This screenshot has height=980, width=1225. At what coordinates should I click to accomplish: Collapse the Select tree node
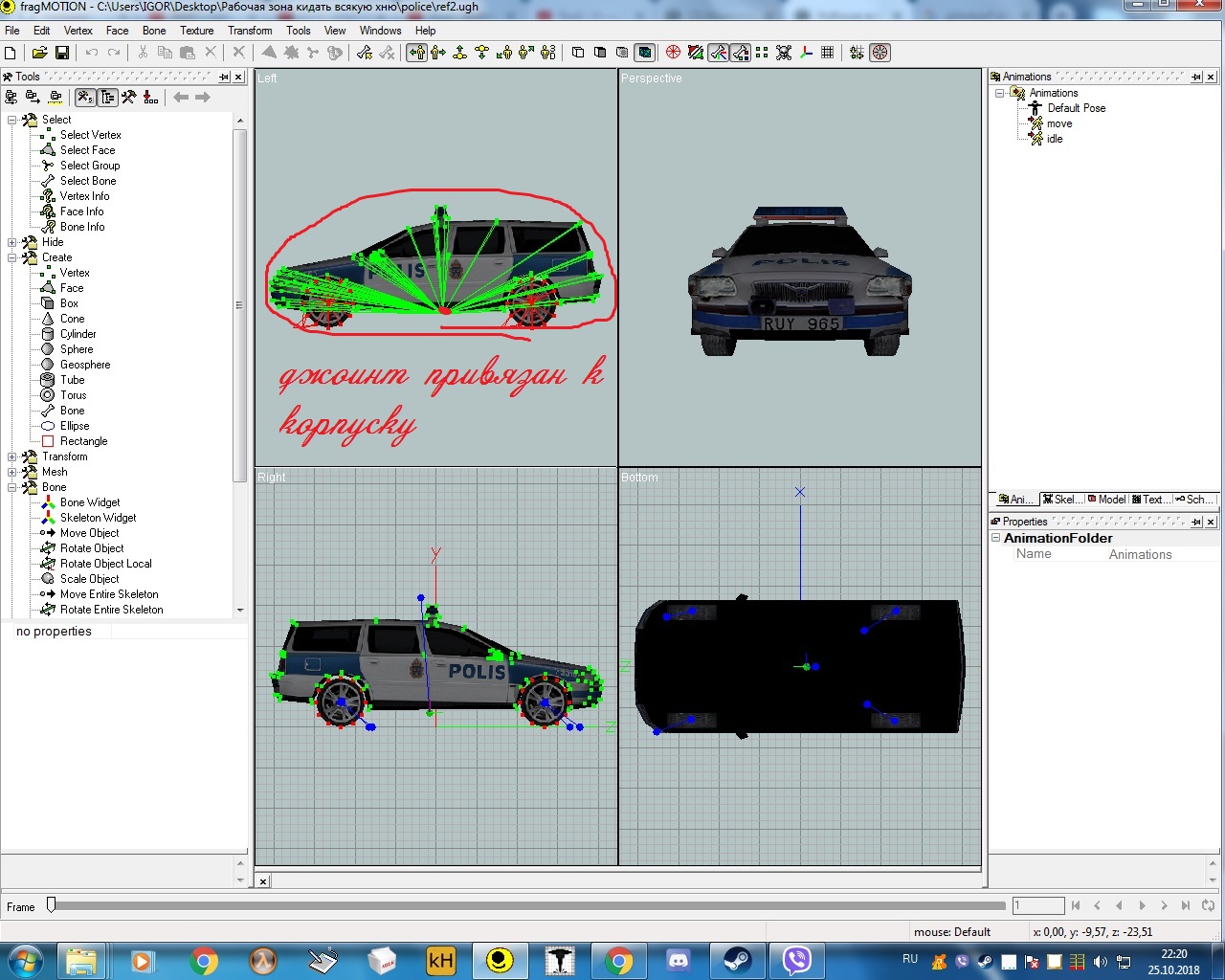pos(12,120)
